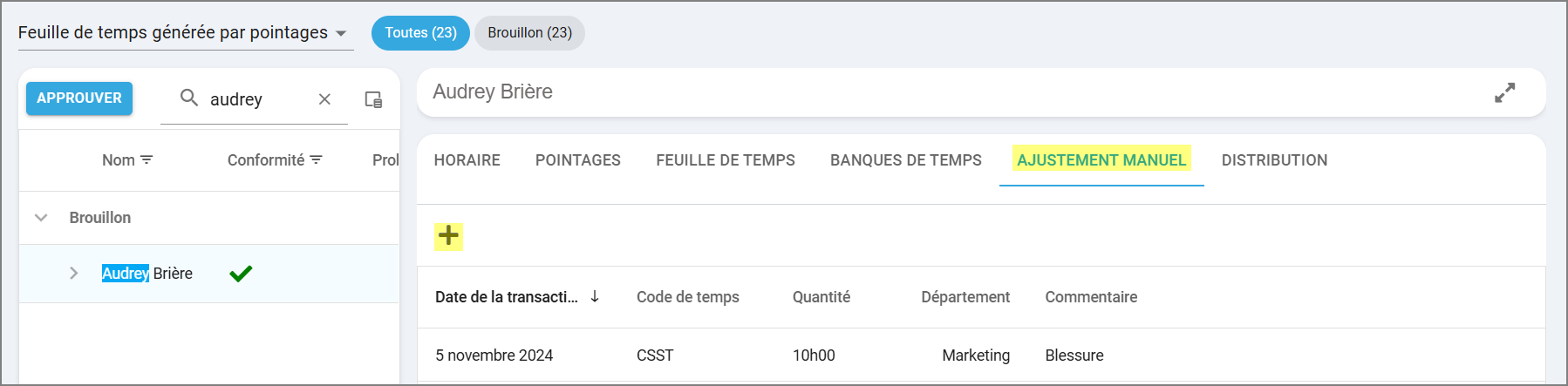Switch to the Horaire tab
The height and width of the screenshot is (386, 1568).
point(467,160)
